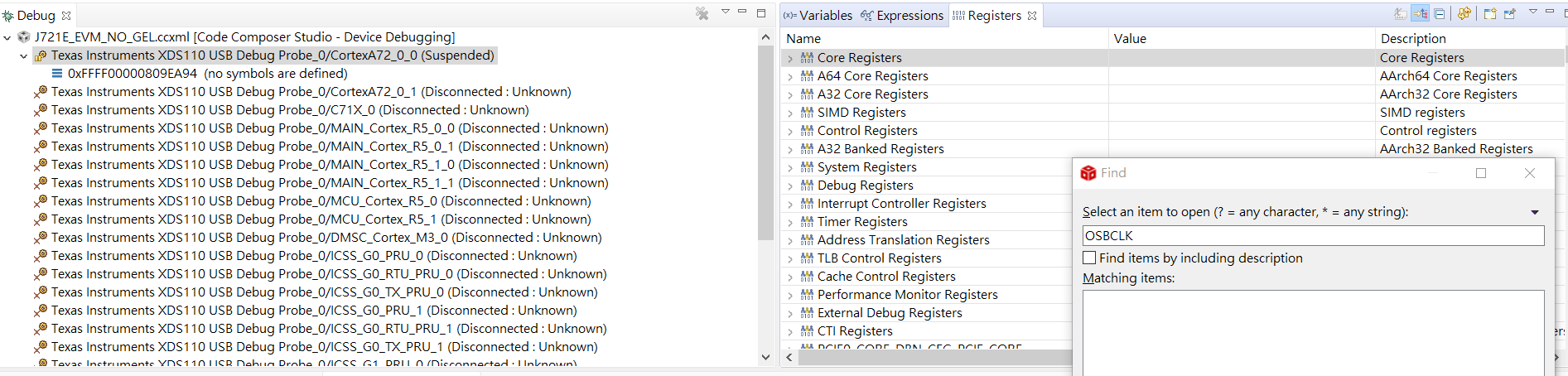The image size is (1568, 376).
Task: Switch to the Expressions tab
Action: pyautogui.click(x=901, y=15)
